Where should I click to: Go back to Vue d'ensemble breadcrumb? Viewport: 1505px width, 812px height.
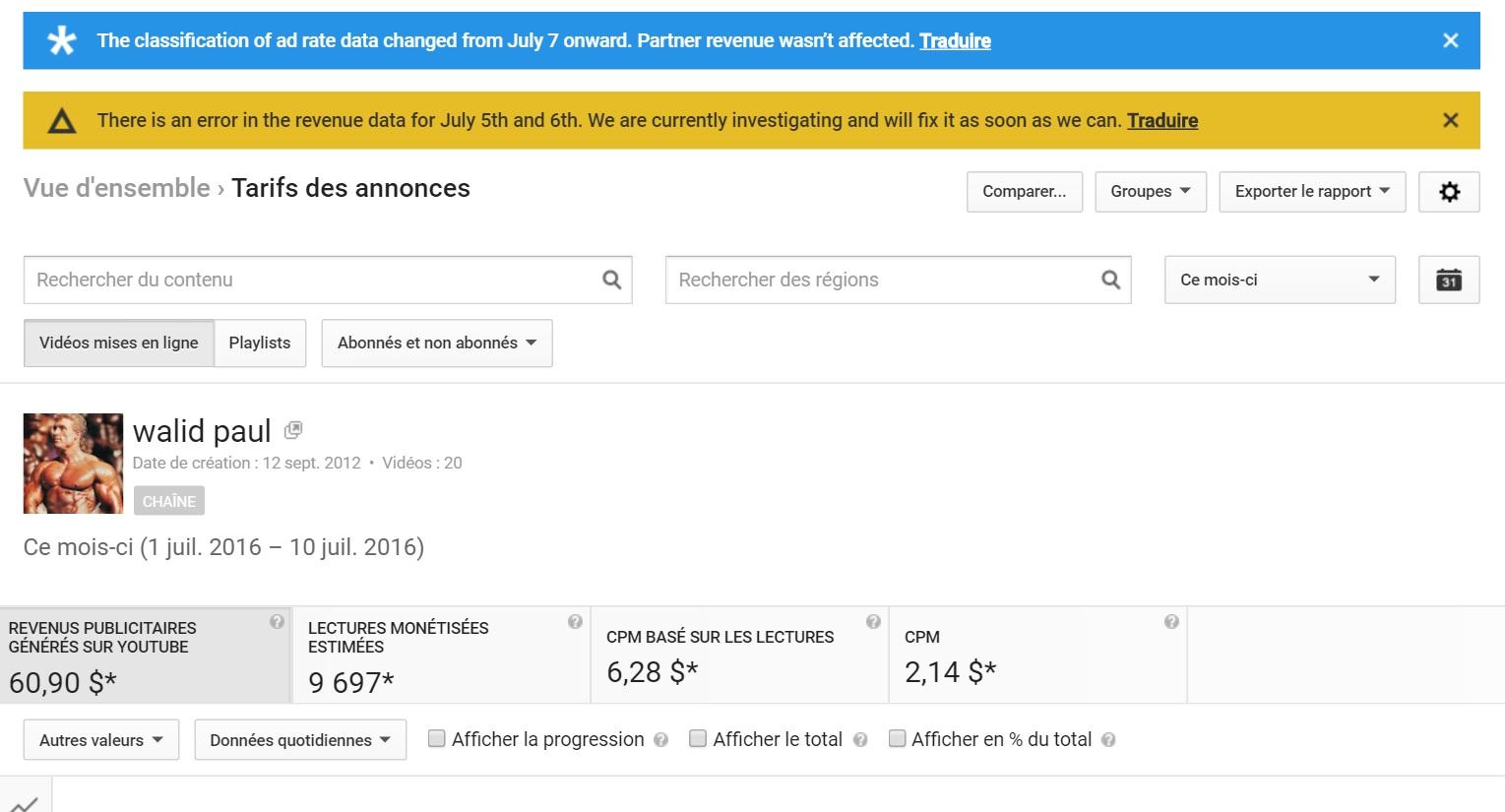tap(117, 188)
